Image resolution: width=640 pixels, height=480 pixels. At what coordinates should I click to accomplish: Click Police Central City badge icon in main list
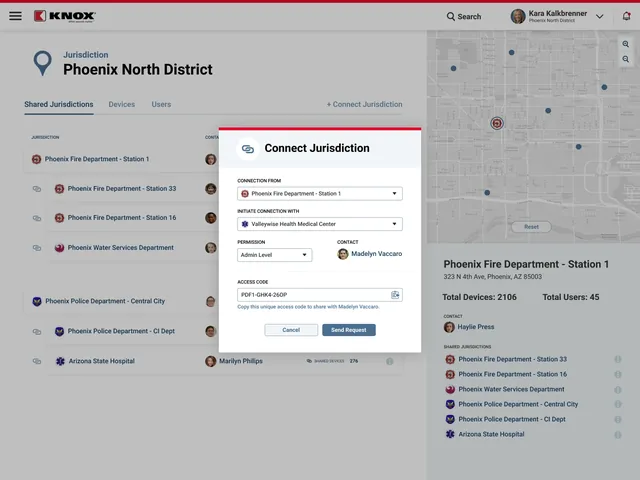pyautogui.click(x=37, y=302)
